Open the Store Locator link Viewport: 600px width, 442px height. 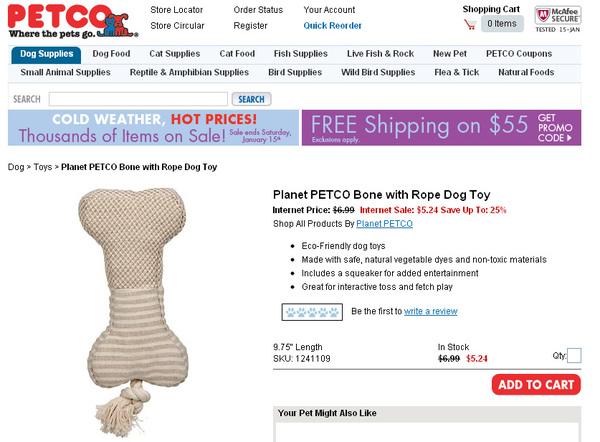[x=176, y=10]
